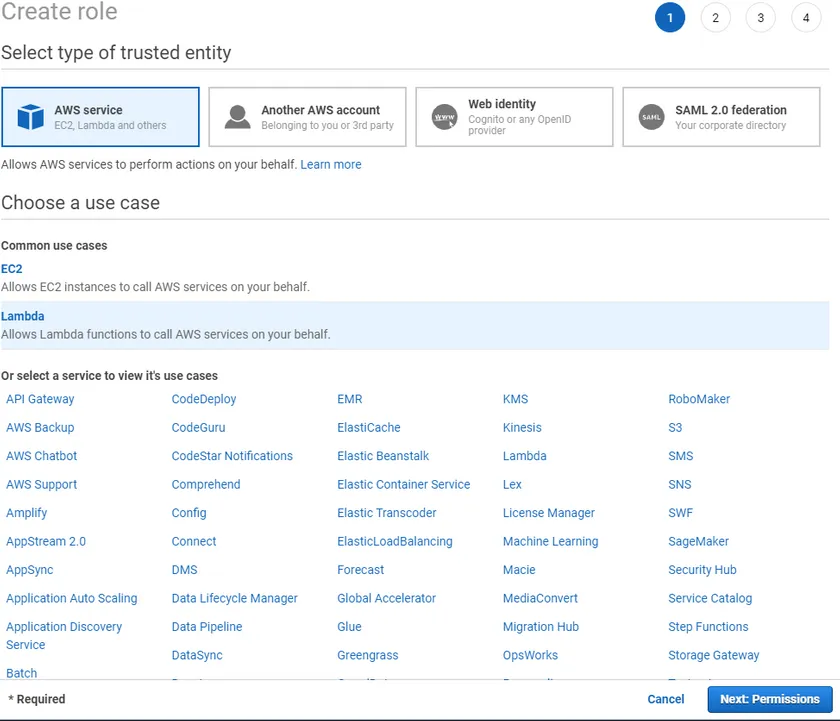
Task: Select Kinesis service
Action: [x=522, y=427]
